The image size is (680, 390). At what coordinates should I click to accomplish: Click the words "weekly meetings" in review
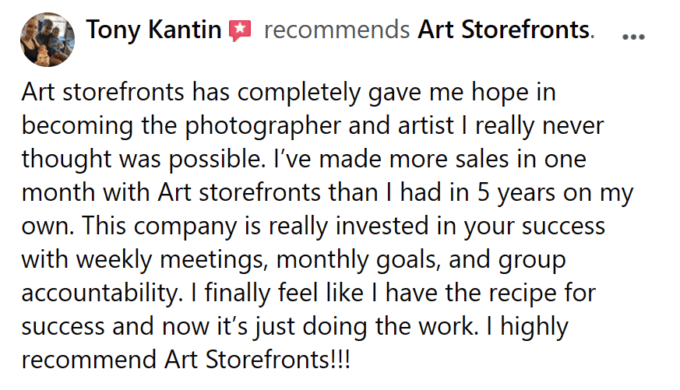point(170,261)
